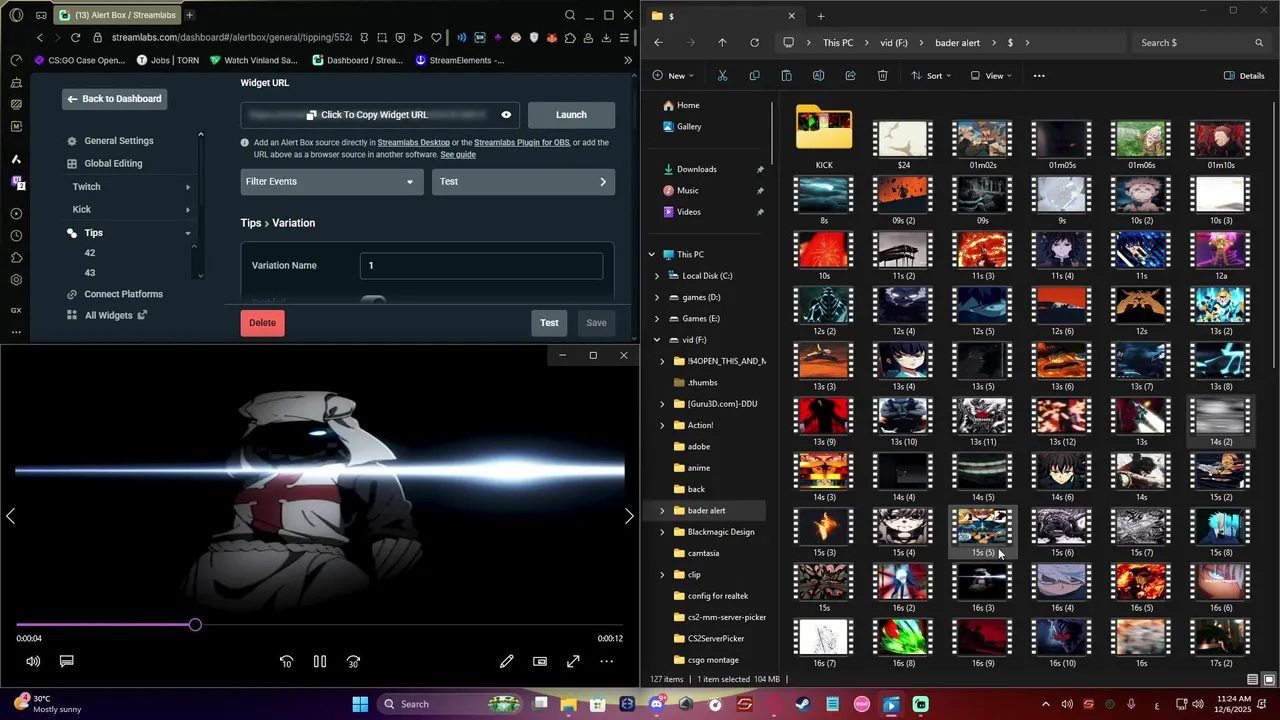The image size is (1280, 720).
Task: Click the Share icon in File Explorer toolbar
Action: (x=850, y=76)
